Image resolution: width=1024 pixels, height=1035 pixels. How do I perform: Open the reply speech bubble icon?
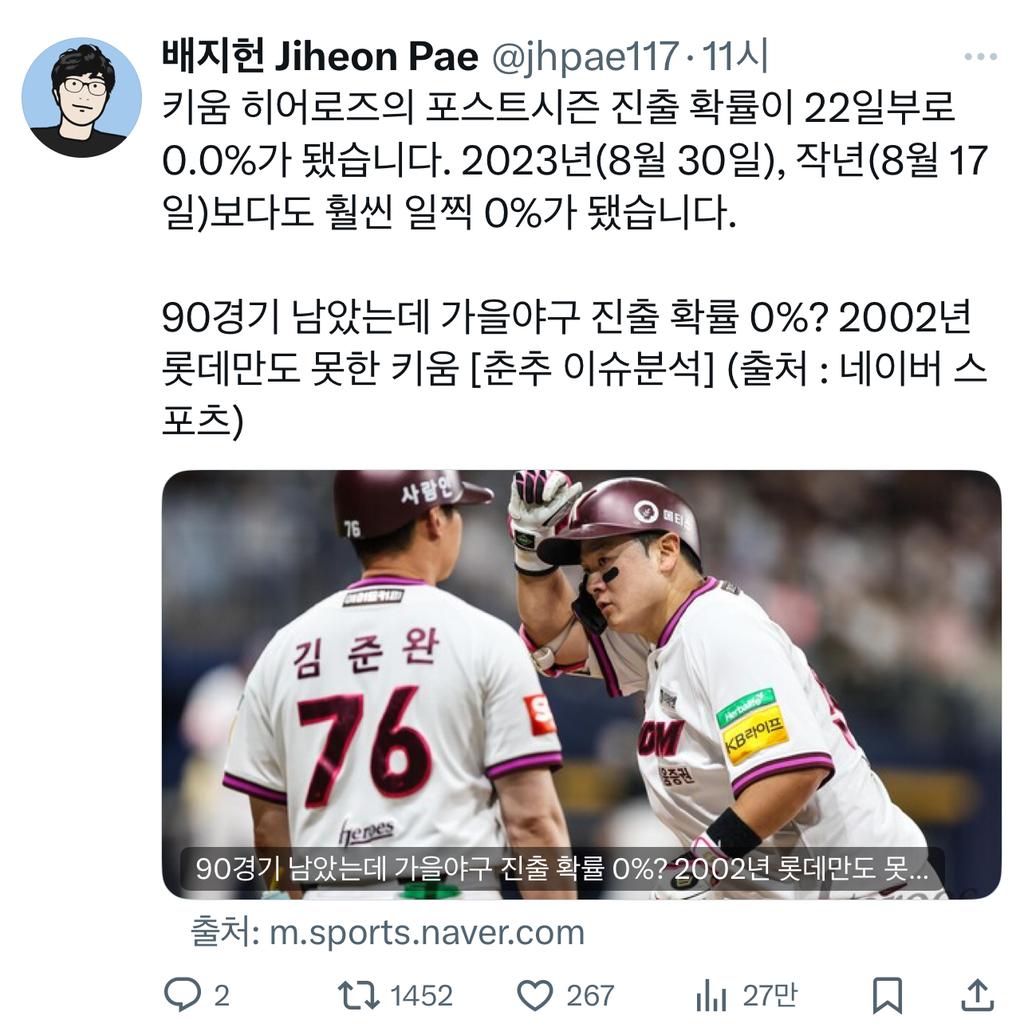pyautogui.click(x=182, y=995)
